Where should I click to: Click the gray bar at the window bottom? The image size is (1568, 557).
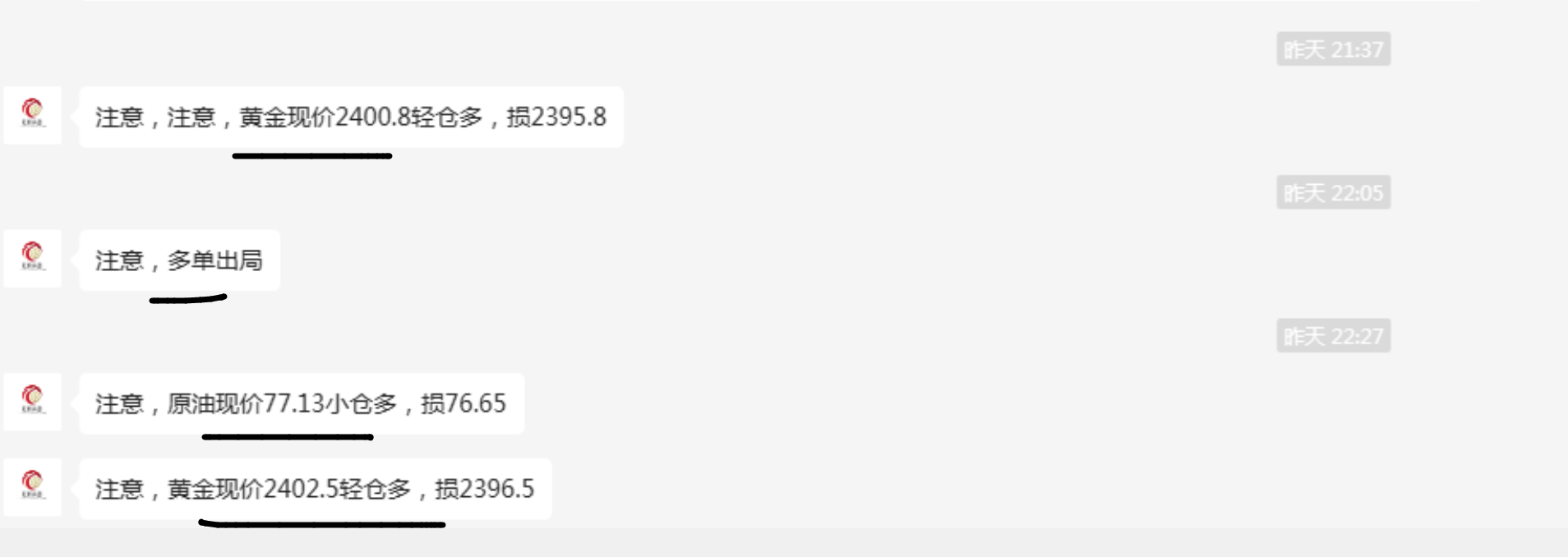[784, 543]
